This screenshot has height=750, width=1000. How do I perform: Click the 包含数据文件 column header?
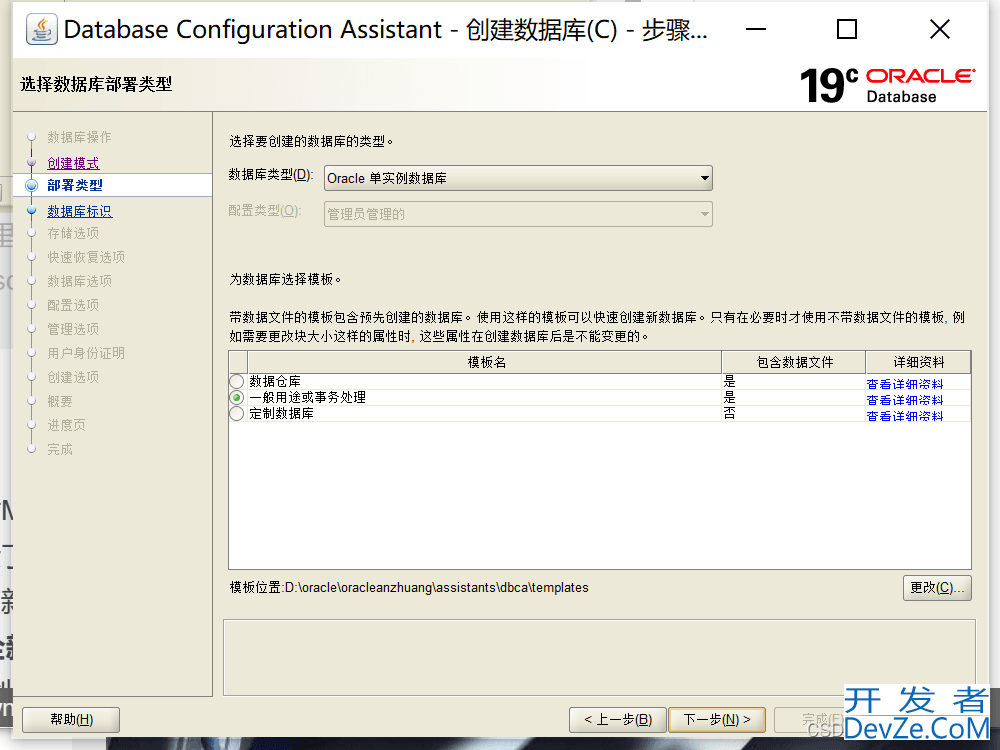[794, 362]
